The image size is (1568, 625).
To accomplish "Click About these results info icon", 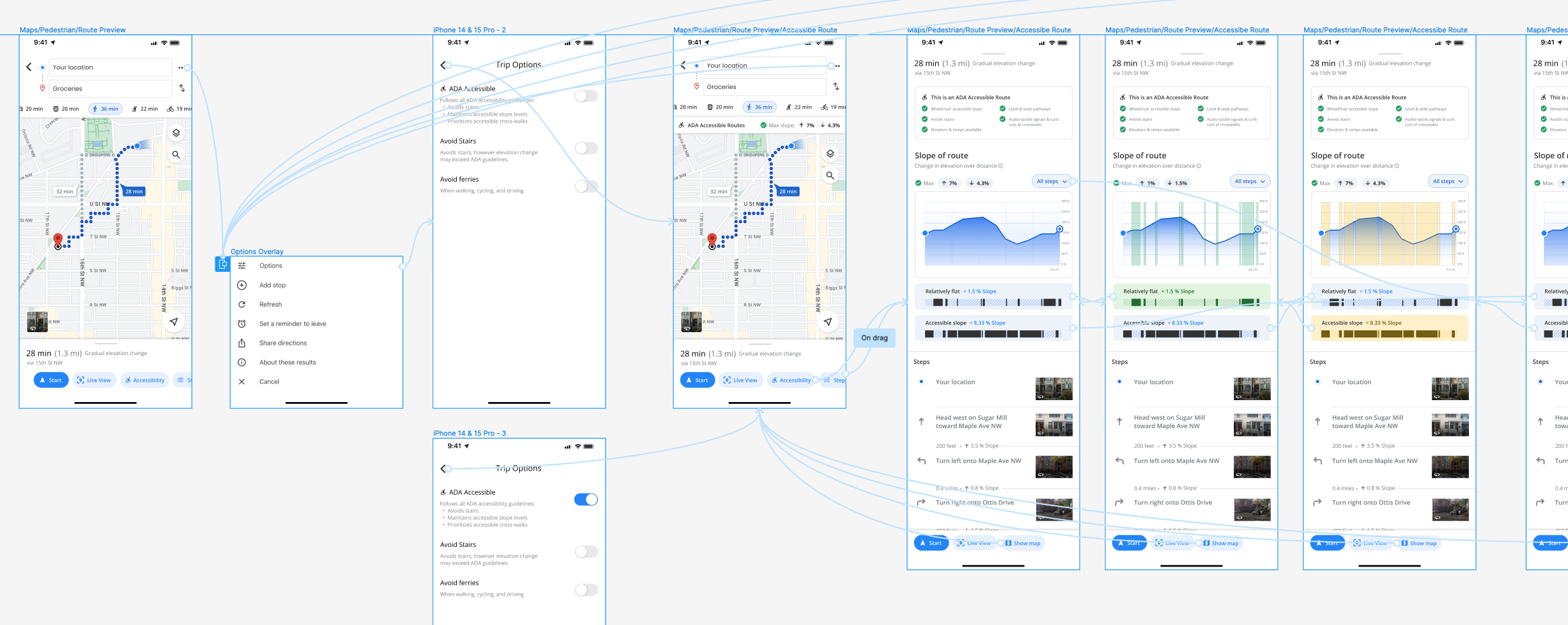I will tap(241, 362).
